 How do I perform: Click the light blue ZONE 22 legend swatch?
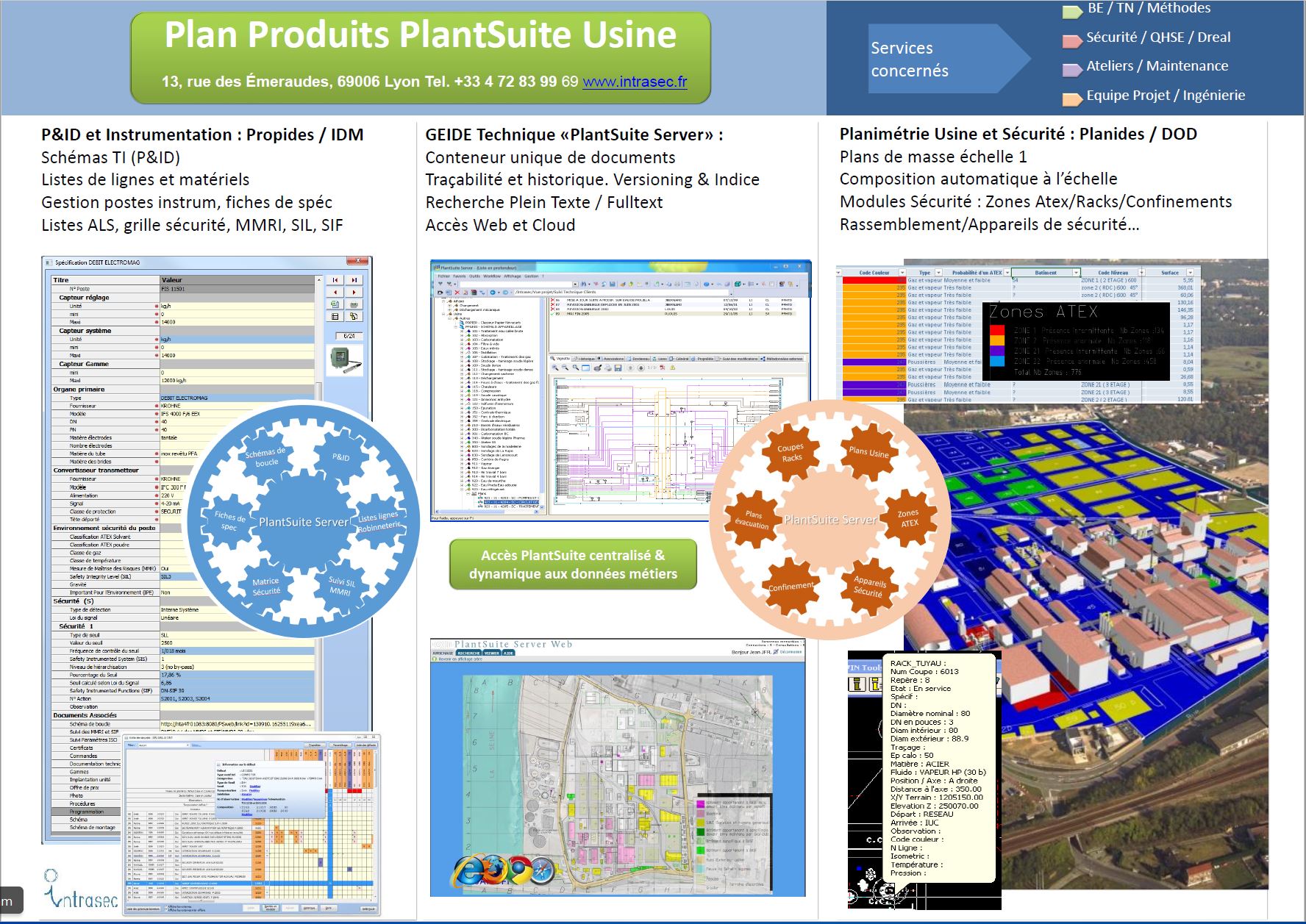pyautogui.click(x=997, y=361)
